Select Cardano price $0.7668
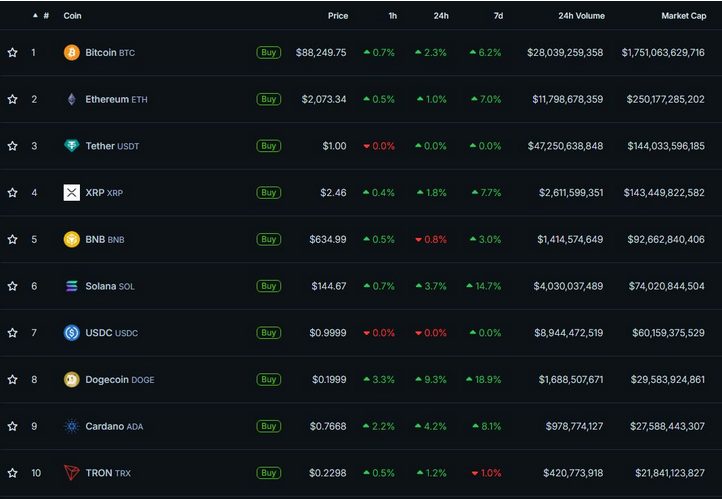The width and height of the screenshot is (722, 499). pyautogui.click(x=328, y=426)
